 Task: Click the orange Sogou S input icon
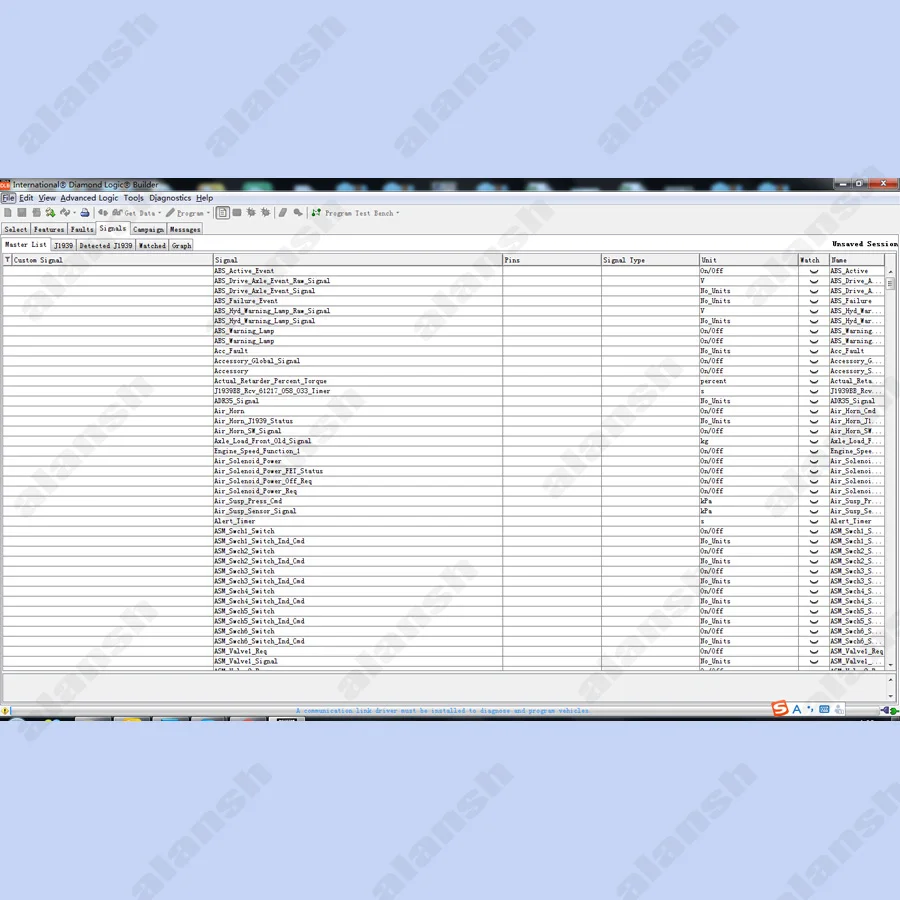[x=779, y=709]
